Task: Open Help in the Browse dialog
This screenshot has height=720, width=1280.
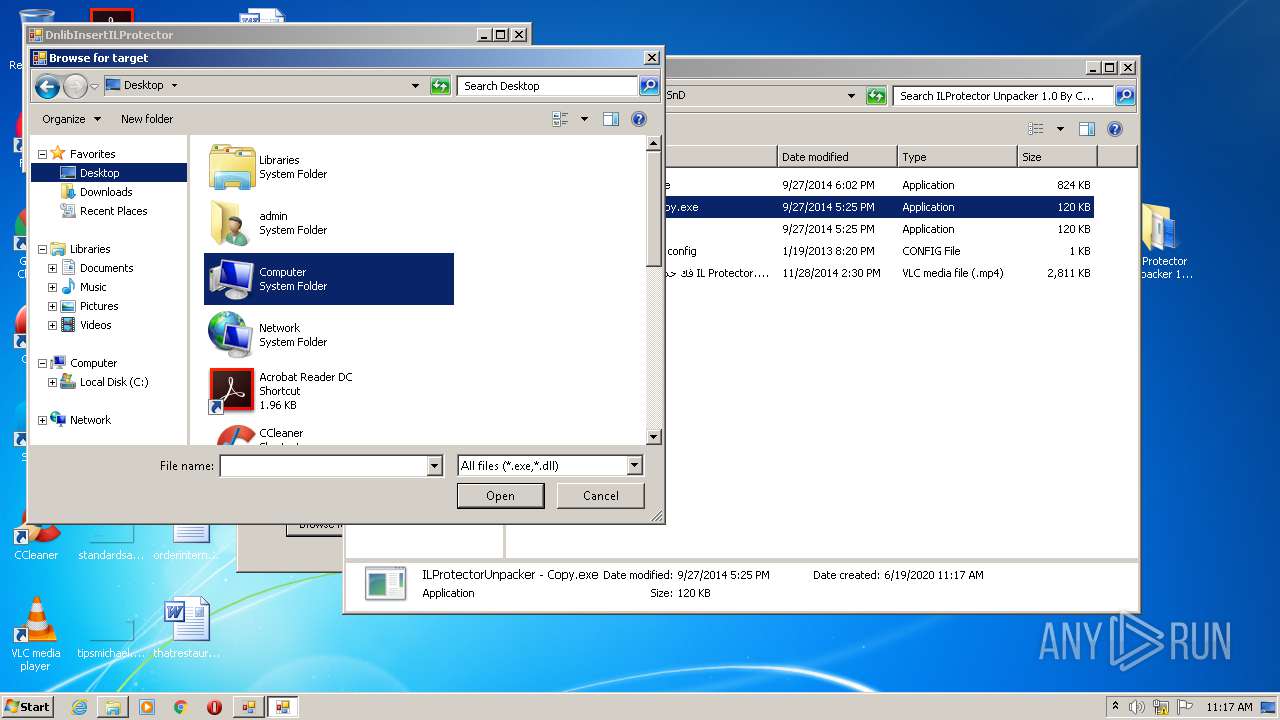Action: (x=639, y=119)
